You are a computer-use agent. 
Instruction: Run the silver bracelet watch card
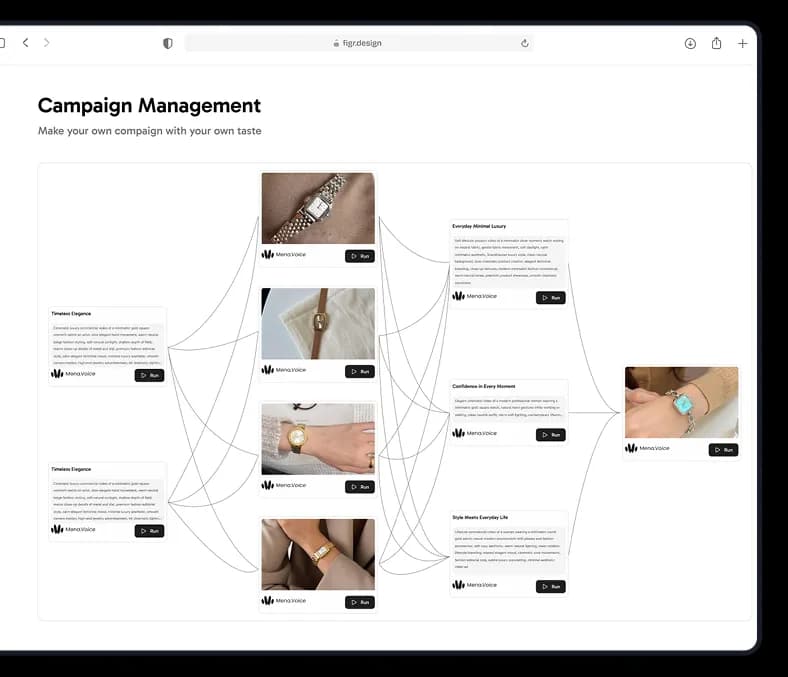click(x=360, y=256)
